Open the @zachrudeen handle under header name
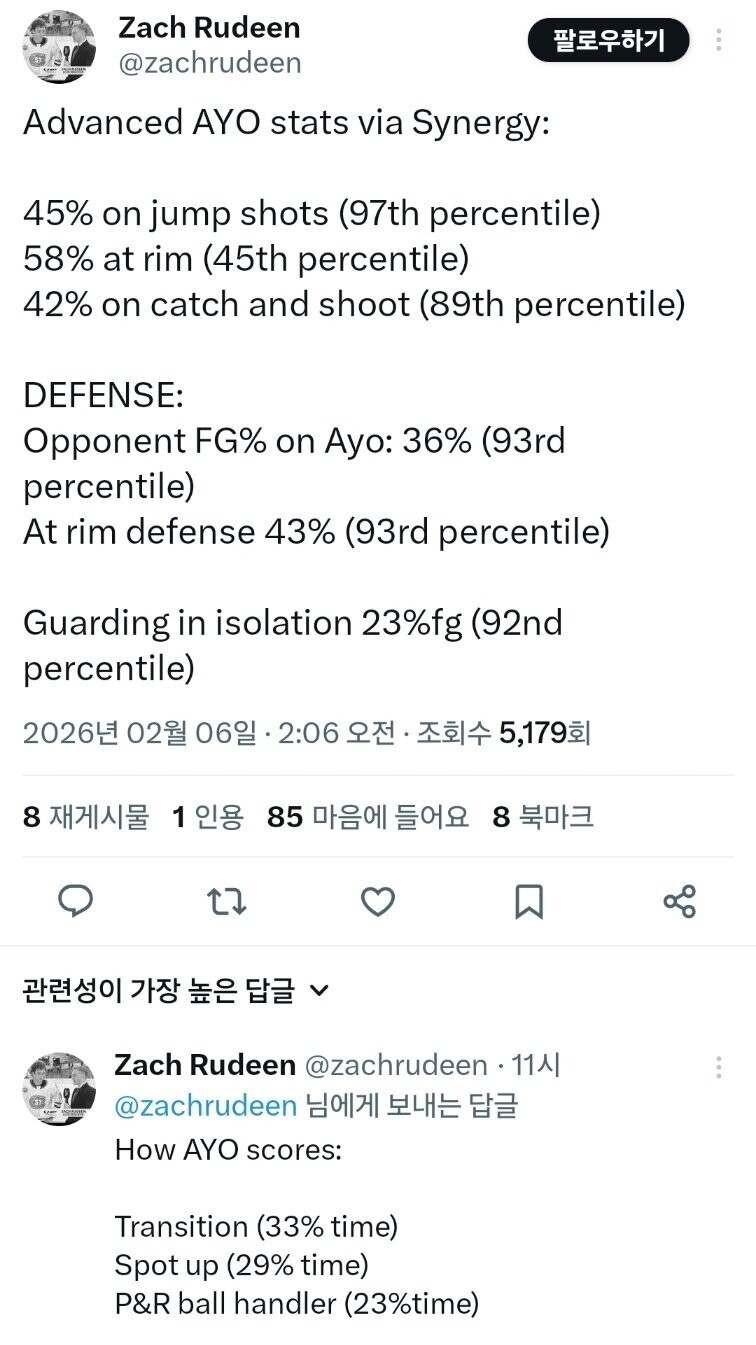Screen dimensions: 756x1345 (x=209, y=63)
